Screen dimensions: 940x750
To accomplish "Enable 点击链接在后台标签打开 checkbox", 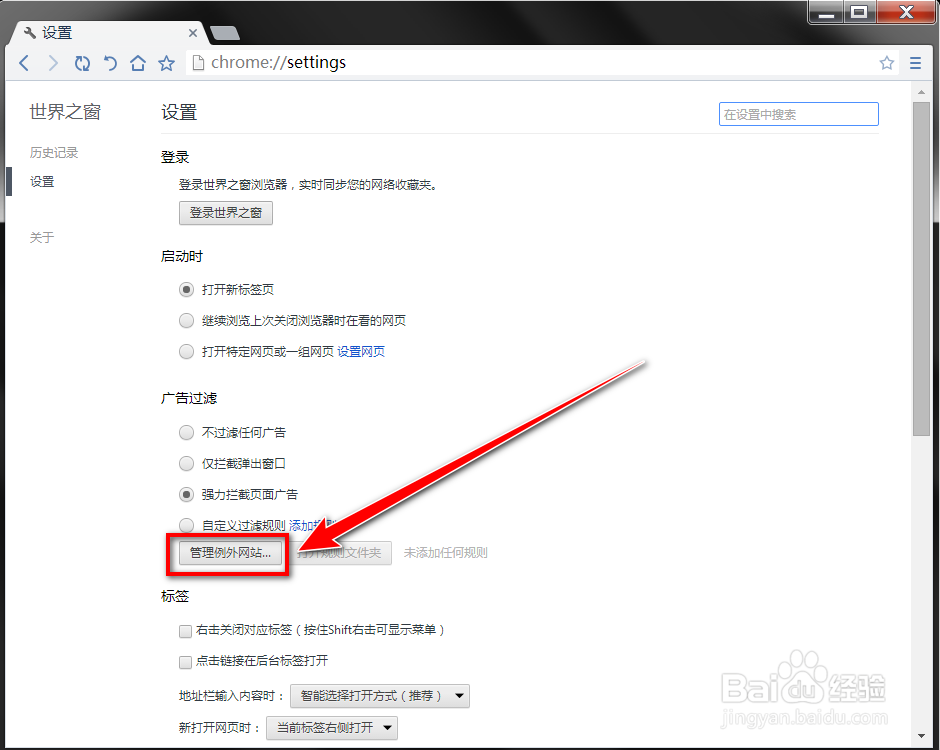I will coord(185,662).
